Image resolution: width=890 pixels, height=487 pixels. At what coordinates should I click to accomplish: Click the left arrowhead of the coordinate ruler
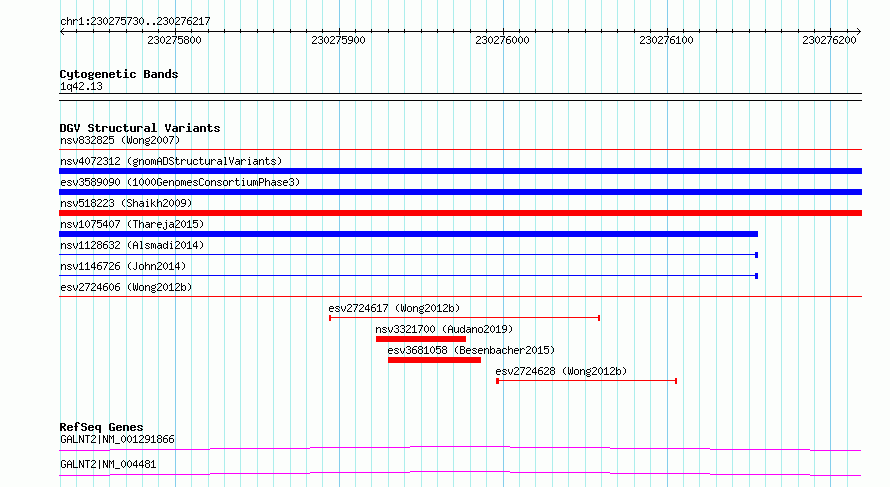pos(62,31)
